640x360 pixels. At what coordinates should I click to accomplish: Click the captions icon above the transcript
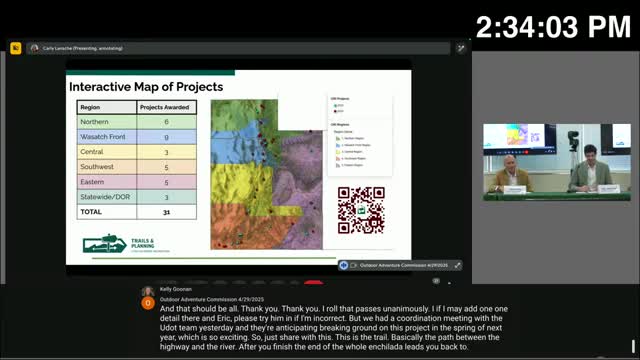pos(436,281)
